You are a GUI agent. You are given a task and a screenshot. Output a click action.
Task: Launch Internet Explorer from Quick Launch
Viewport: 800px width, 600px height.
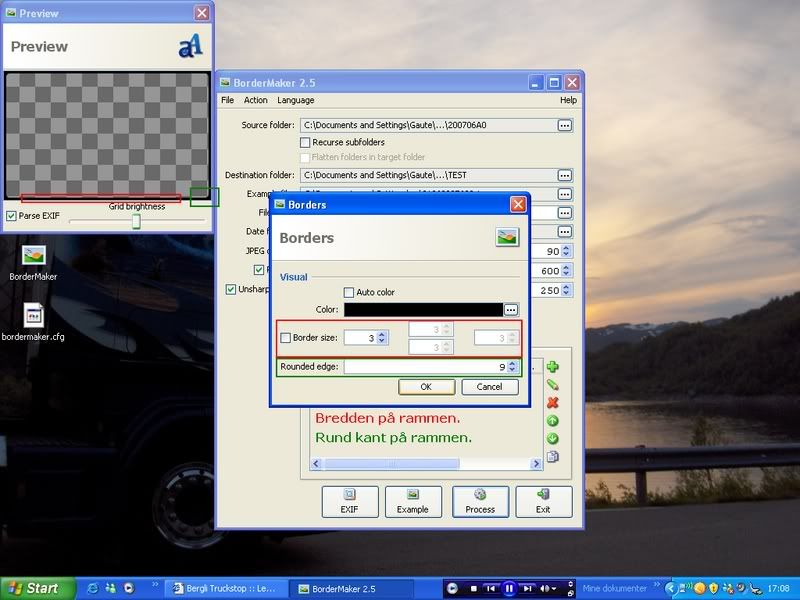point(93,588)
